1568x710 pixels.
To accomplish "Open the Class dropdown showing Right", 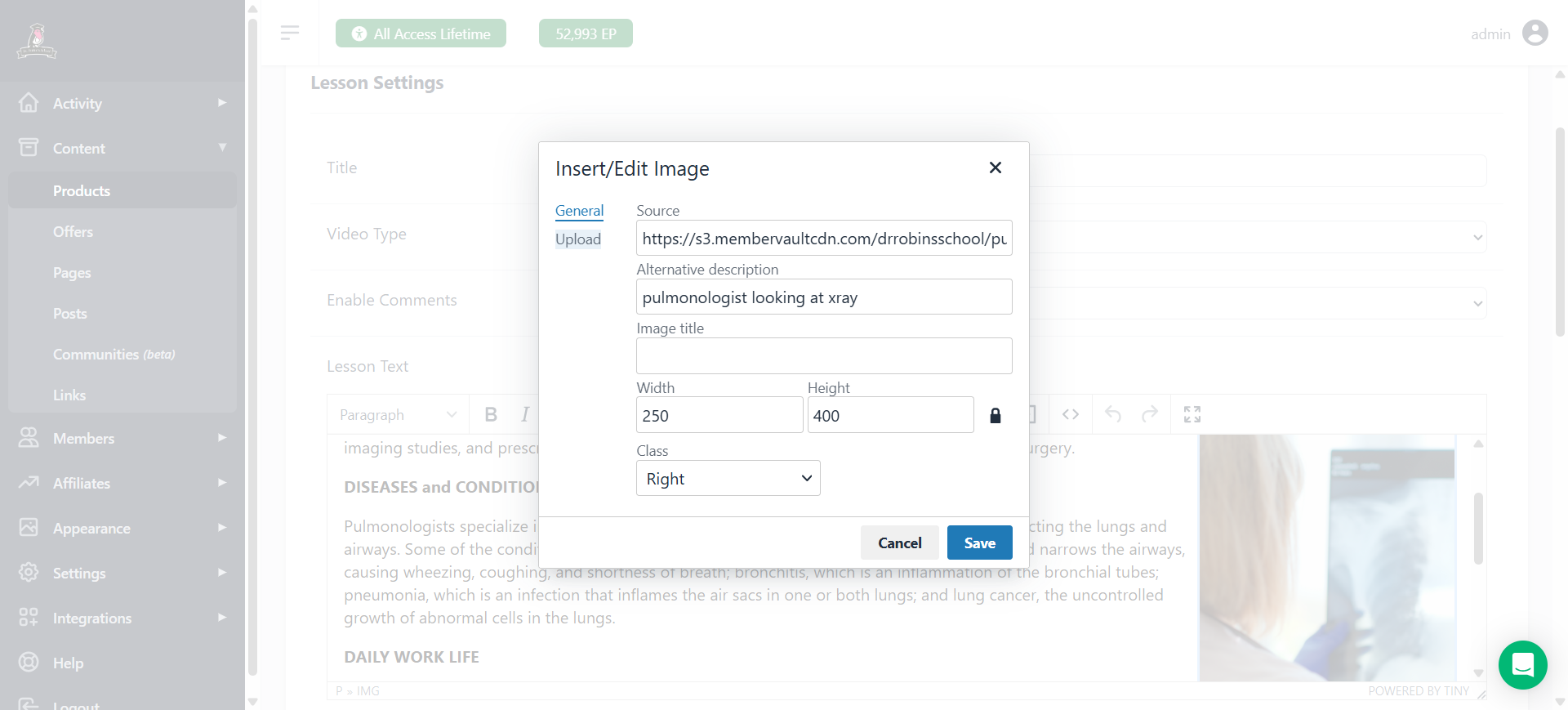I will 728,478.
